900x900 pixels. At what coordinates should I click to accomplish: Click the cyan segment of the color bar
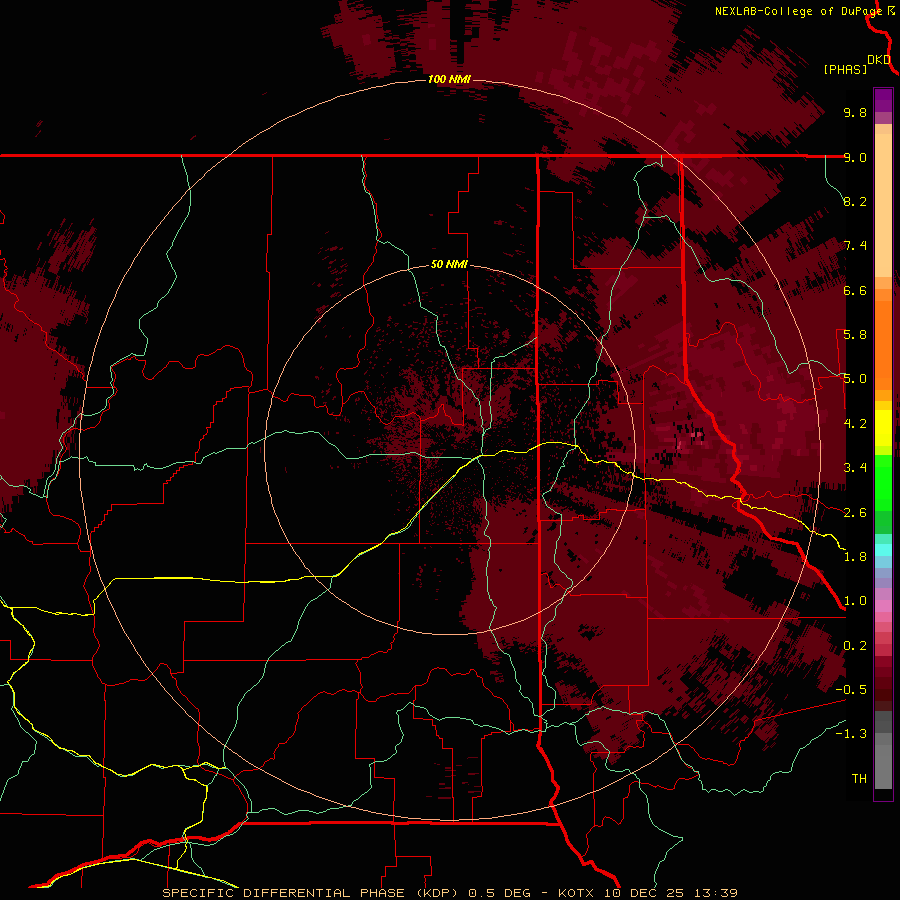(x=883, y=550)
